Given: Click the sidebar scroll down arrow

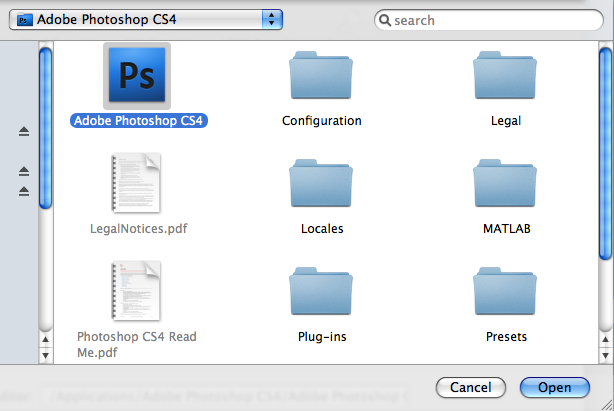Looking at the screenshot, I should pyautogui.click(x=45, y=355).
